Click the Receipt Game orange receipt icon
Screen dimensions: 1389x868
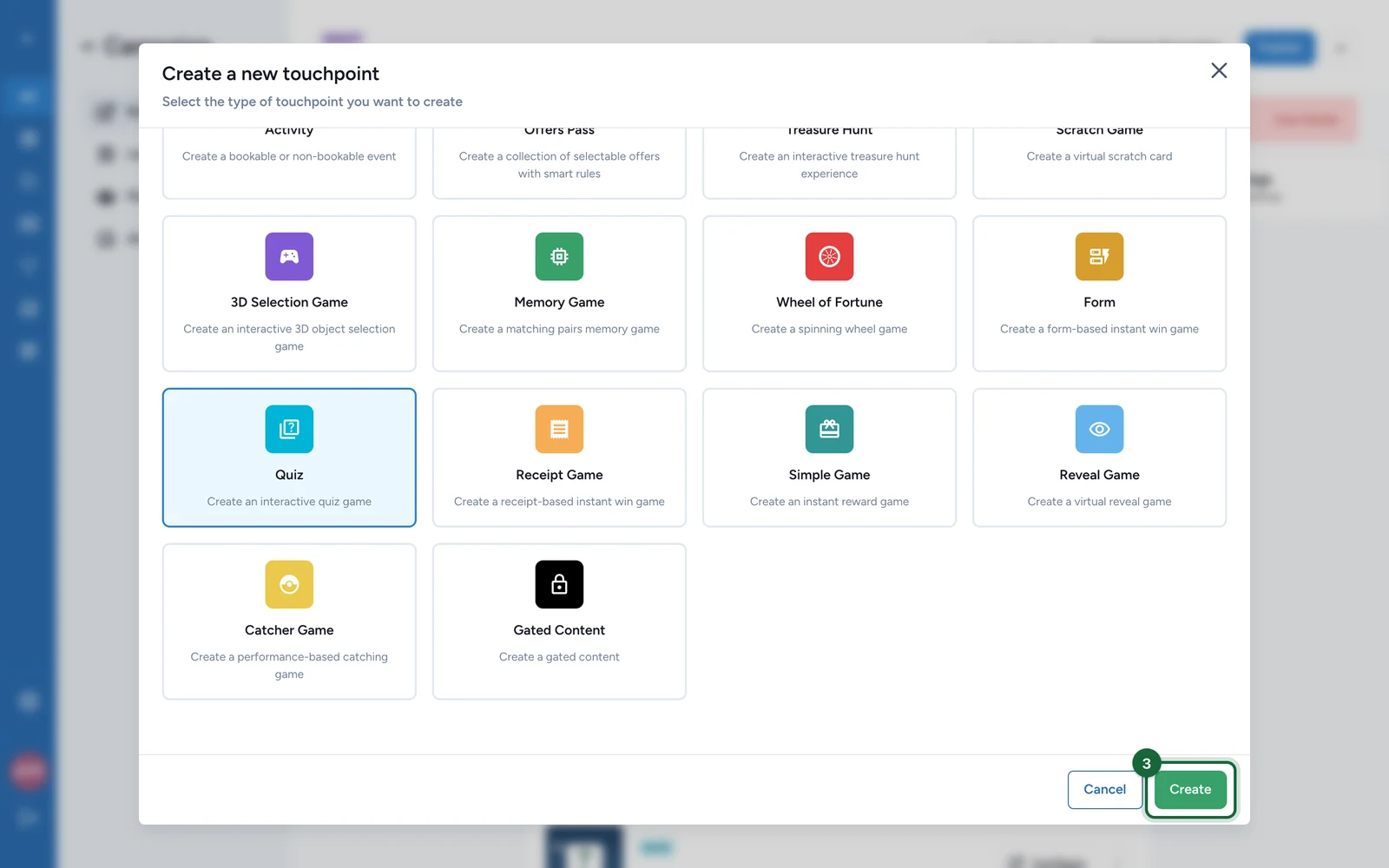(x=559, y=429)
